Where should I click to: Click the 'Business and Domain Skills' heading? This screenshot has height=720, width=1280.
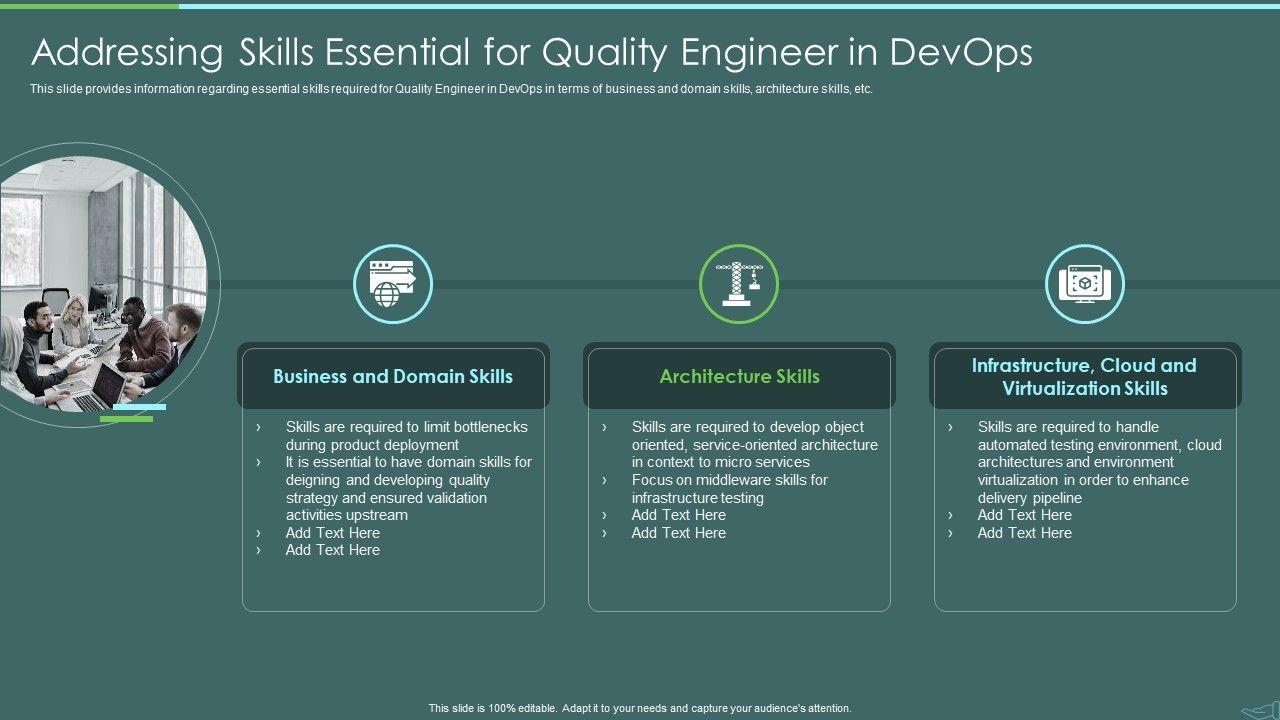tap(393, 377)
